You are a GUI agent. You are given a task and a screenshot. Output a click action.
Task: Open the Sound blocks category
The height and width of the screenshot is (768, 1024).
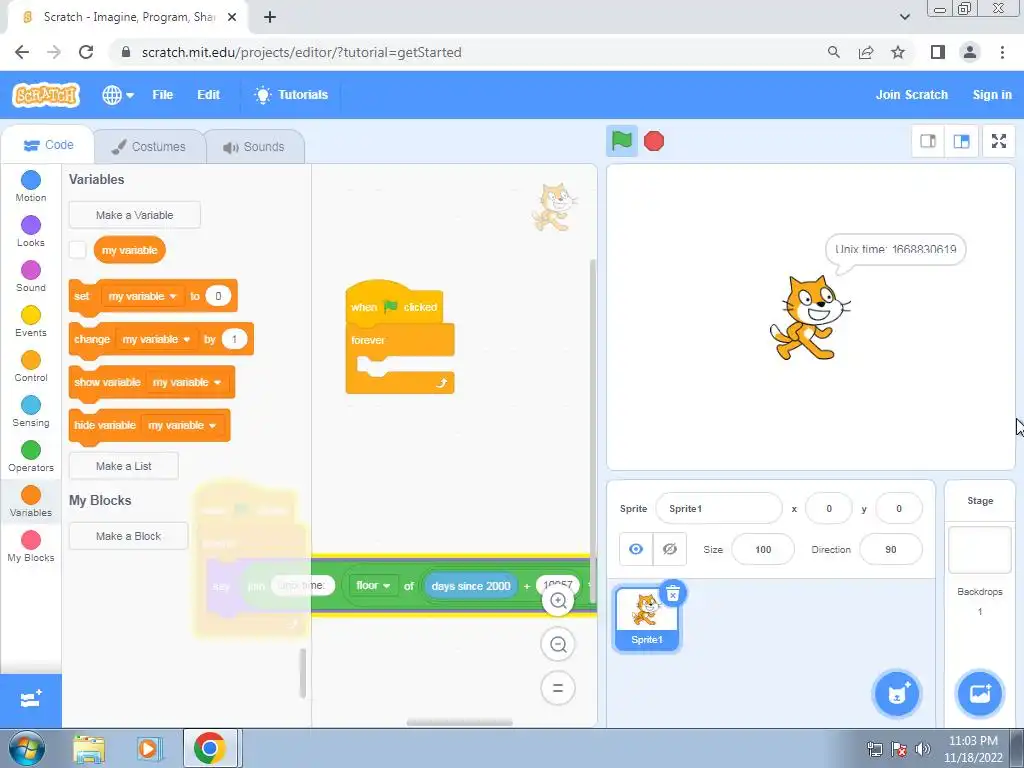(31, 276)
